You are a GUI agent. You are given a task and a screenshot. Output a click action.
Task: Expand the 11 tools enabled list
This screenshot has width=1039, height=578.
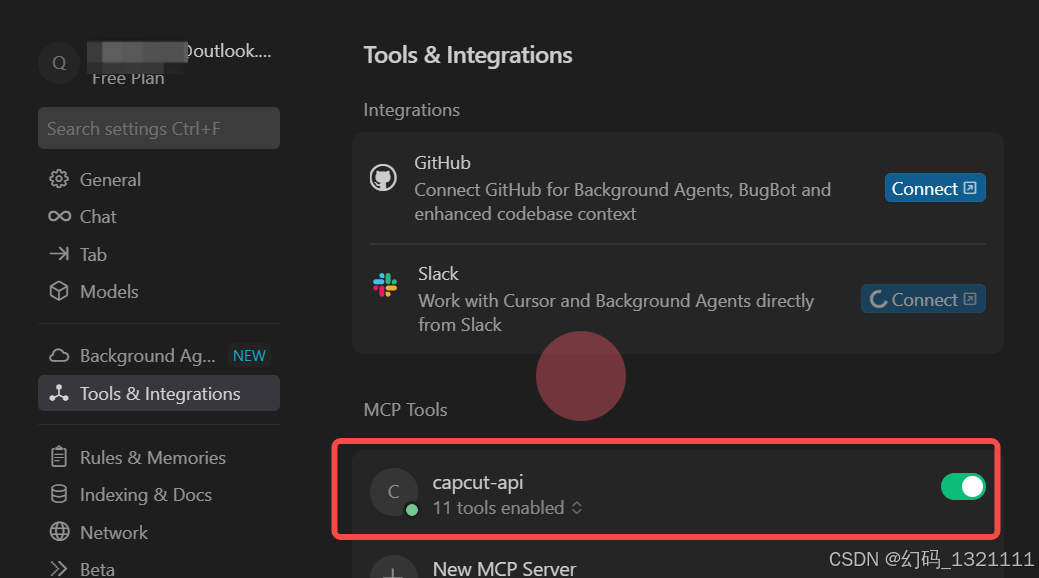[507, 508]
